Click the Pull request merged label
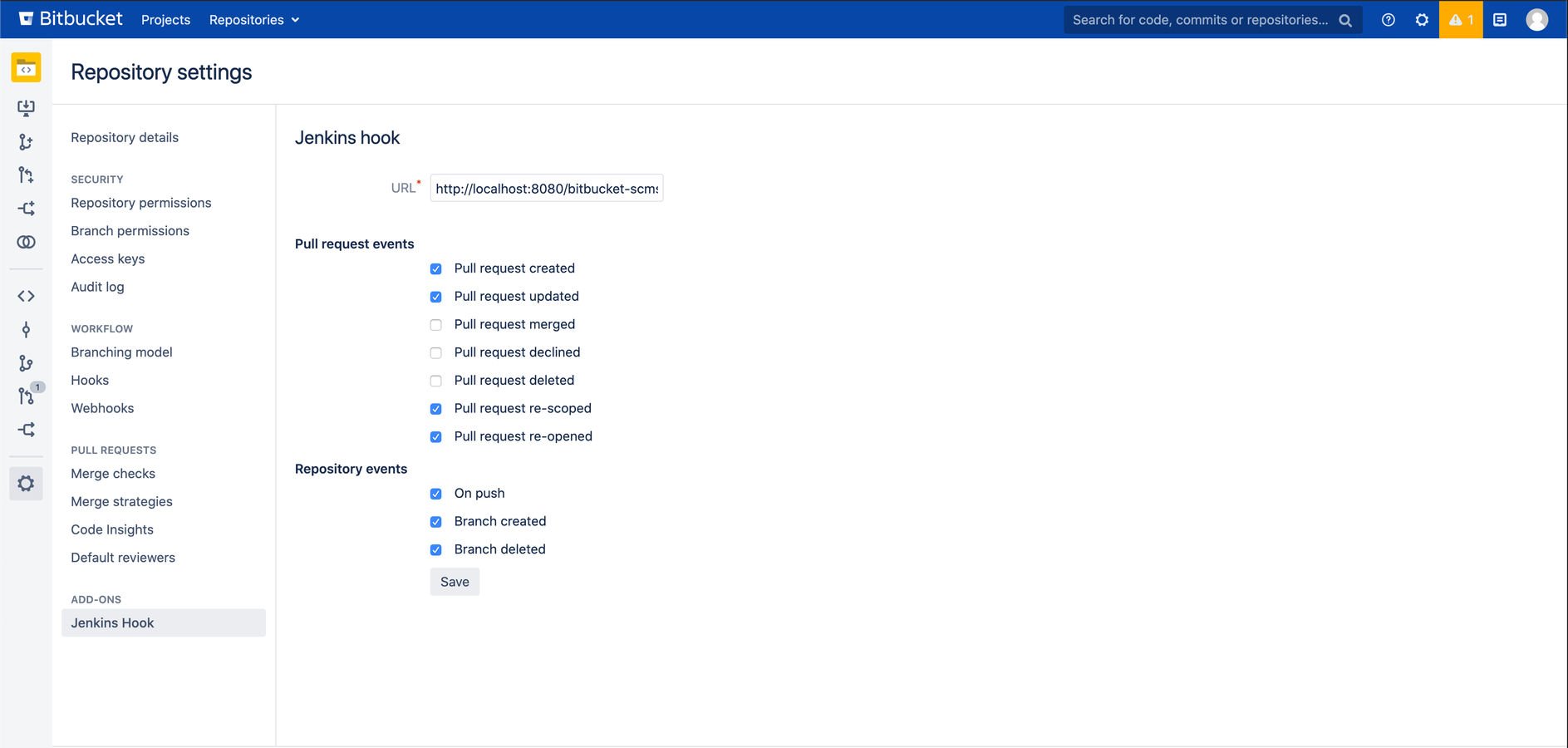 (514, 324)
